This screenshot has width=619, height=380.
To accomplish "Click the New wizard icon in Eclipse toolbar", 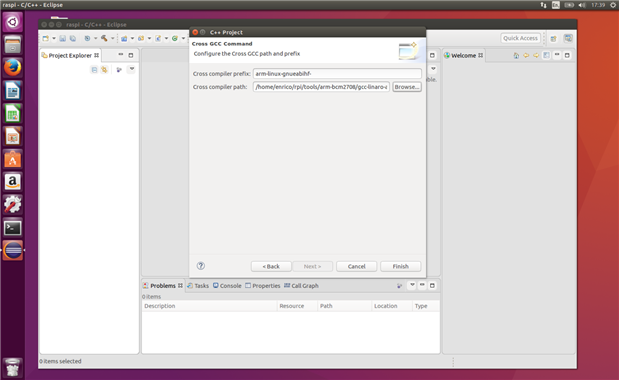I will tap(46, 38).
